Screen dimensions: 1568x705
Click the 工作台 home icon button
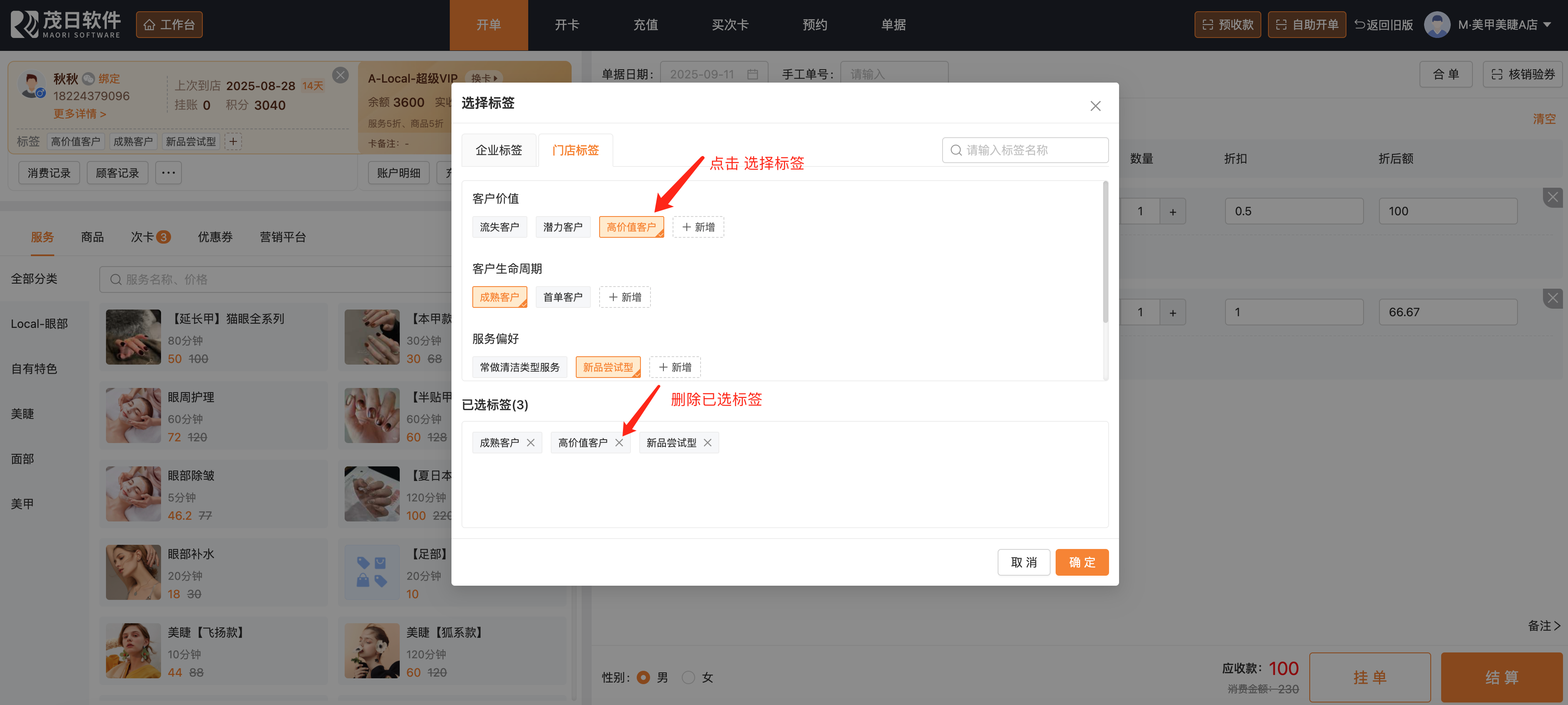(169, 25)
